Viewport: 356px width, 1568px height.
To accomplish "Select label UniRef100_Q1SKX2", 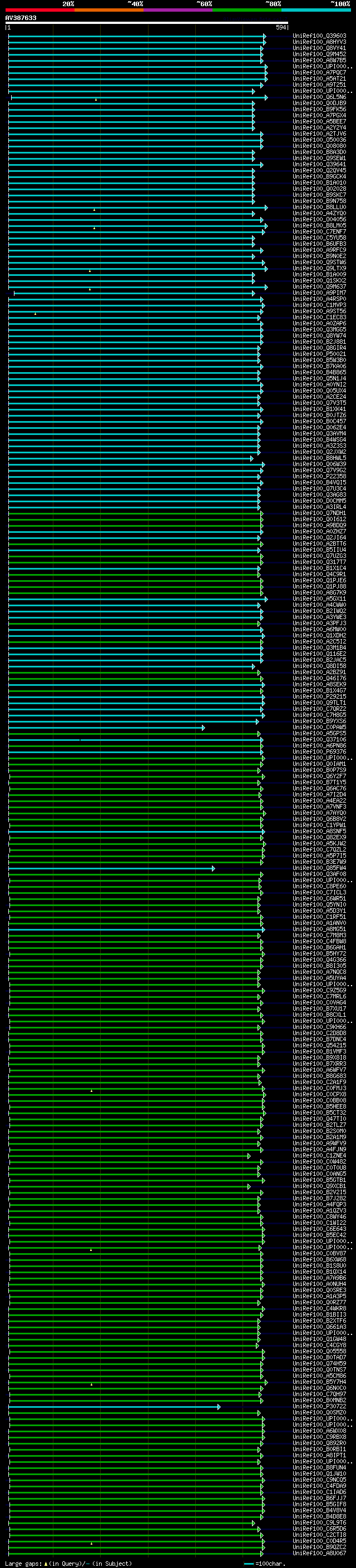I will (x=319, y=280).
